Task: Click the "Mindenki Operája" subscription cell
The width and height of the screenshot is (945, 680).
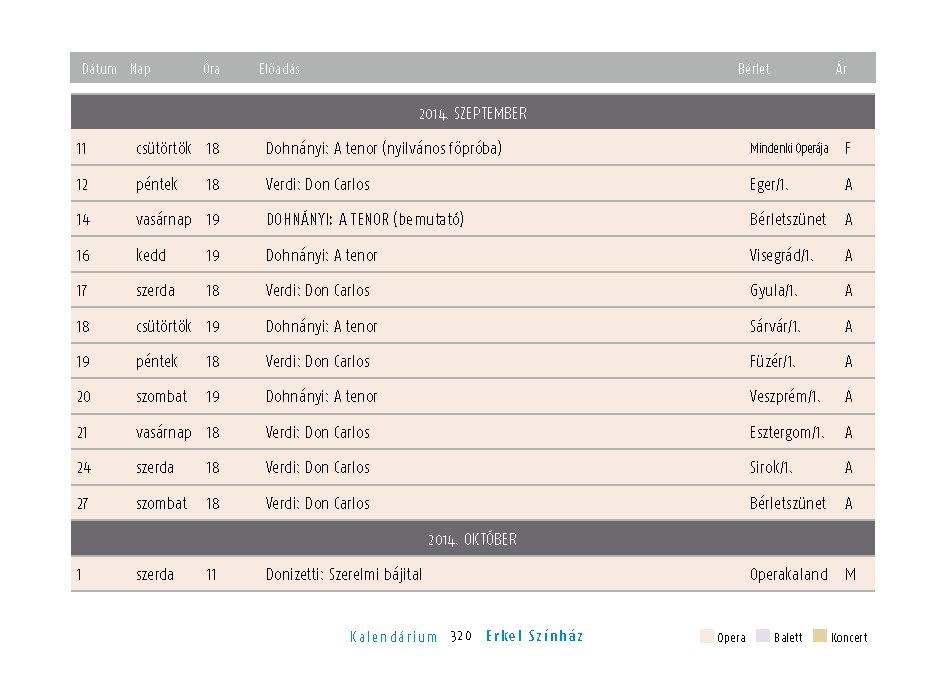Action: point(790,148)
